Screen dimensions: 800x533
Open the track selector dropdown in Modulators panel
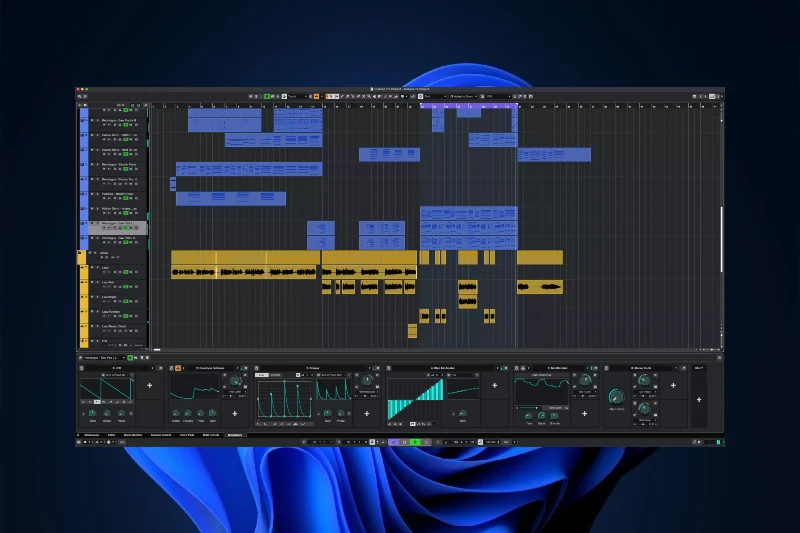(x=105, y=358)
